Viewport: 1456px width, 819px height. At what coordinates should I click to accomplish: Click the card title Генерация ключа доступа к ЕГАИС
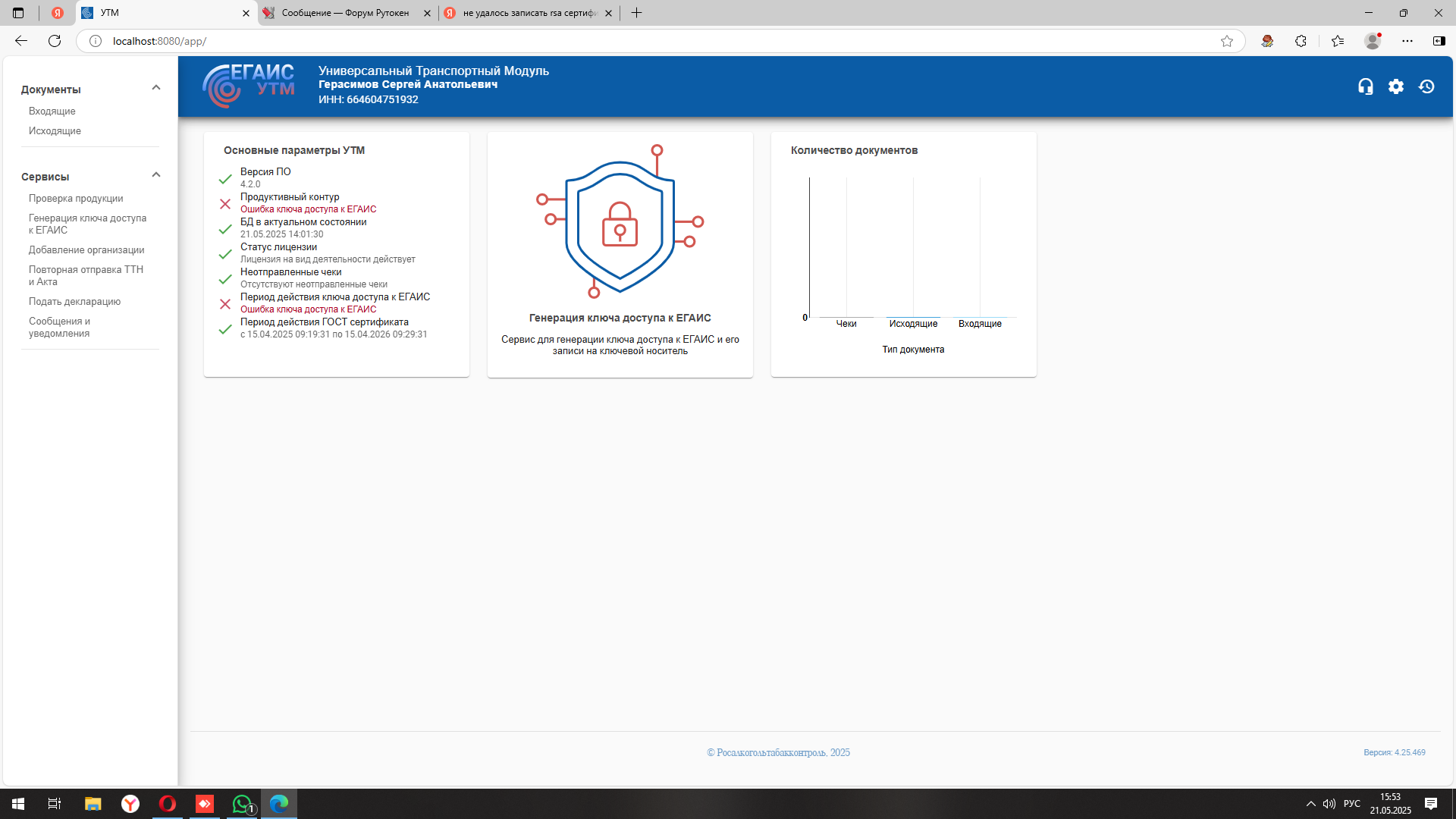click(x=620, y=318)
